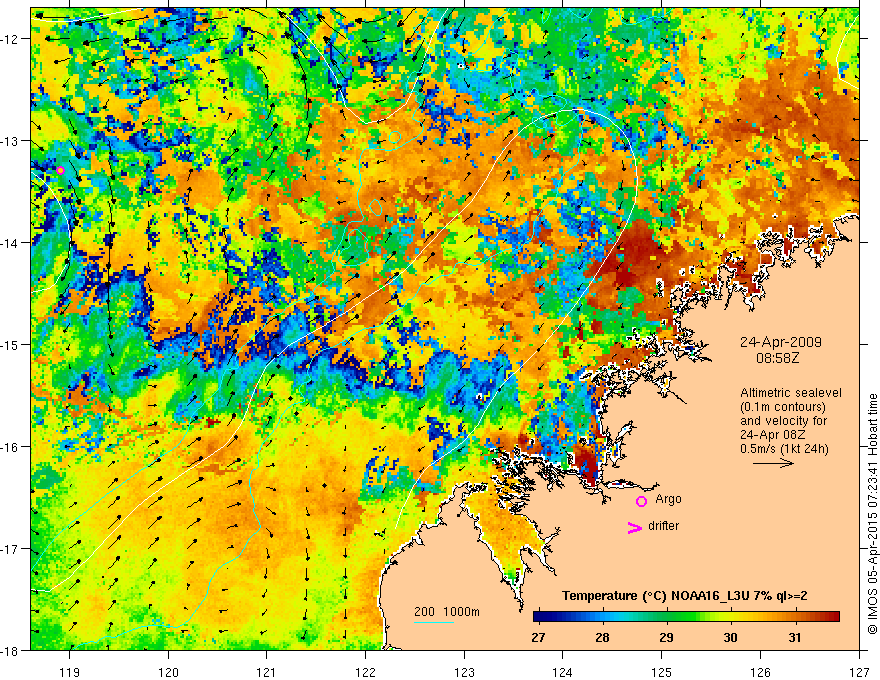This screenshot has width=880, height=680.
Task: Click the latitude axis label '-18'
Action: coord(11,650)
